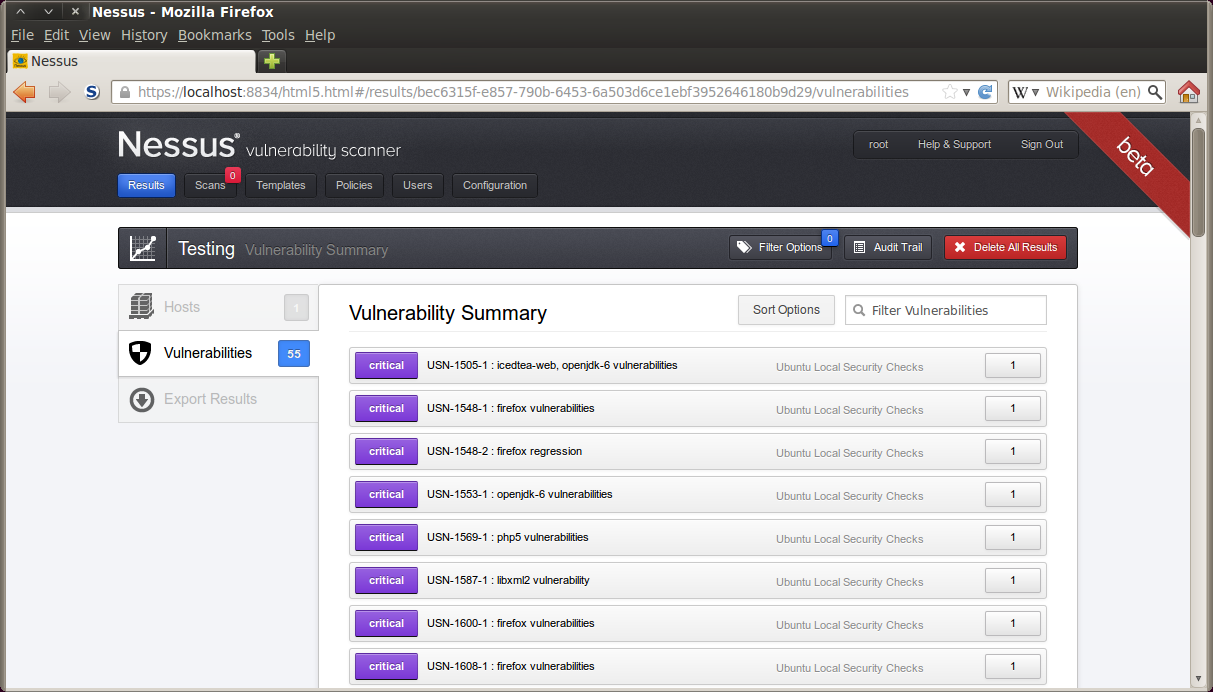Click the count 1 of USN-1587-1 row

click(1013, 580)
